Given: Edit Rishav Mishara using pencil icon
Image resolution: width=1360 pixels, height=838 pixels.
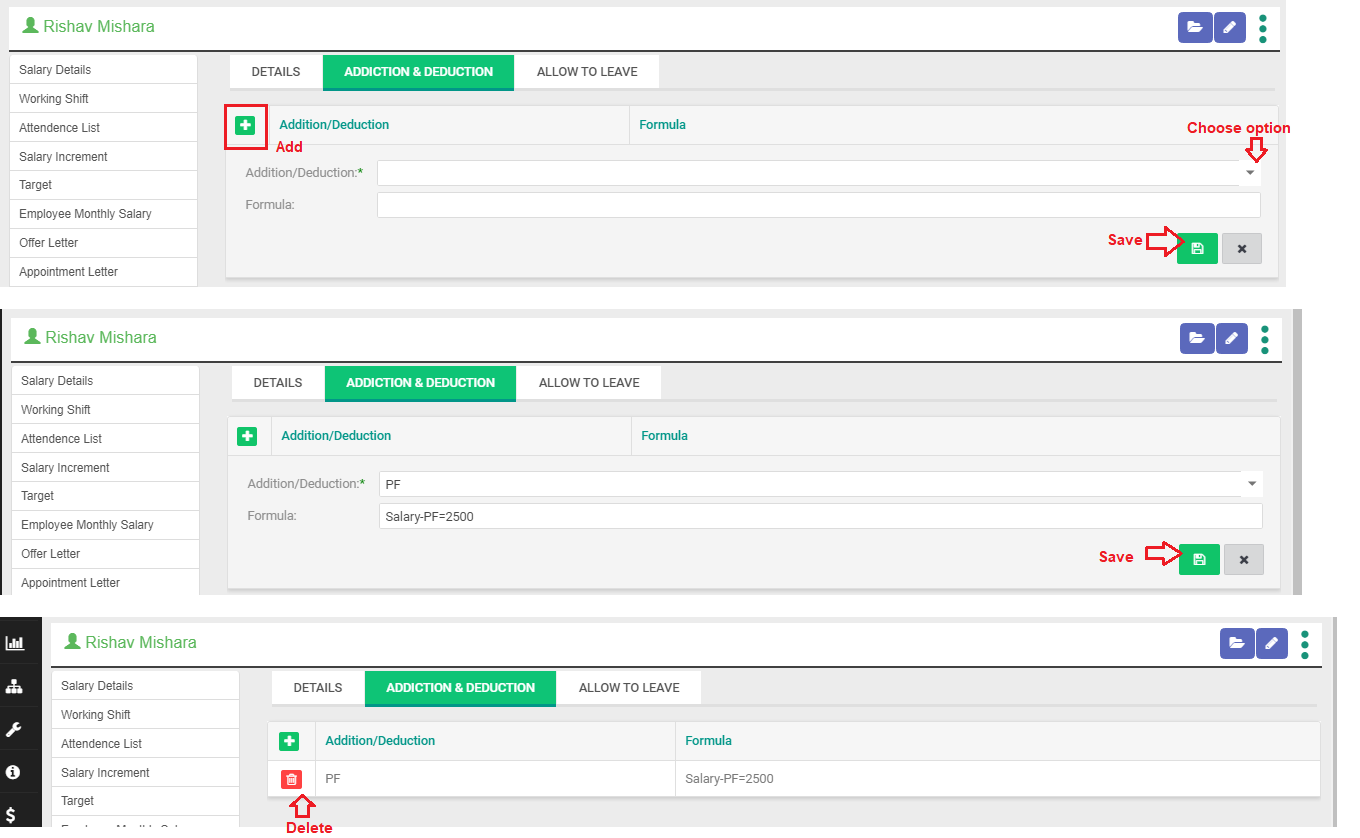Looking at the screenshot, I should pos(1230,27).
